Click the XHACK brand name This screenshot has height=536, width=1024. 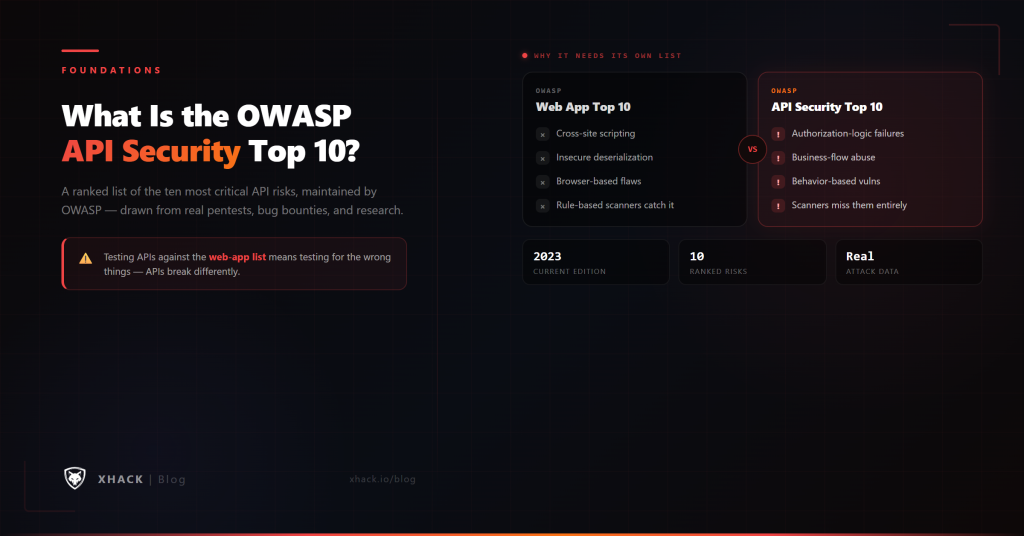point(120,479)
